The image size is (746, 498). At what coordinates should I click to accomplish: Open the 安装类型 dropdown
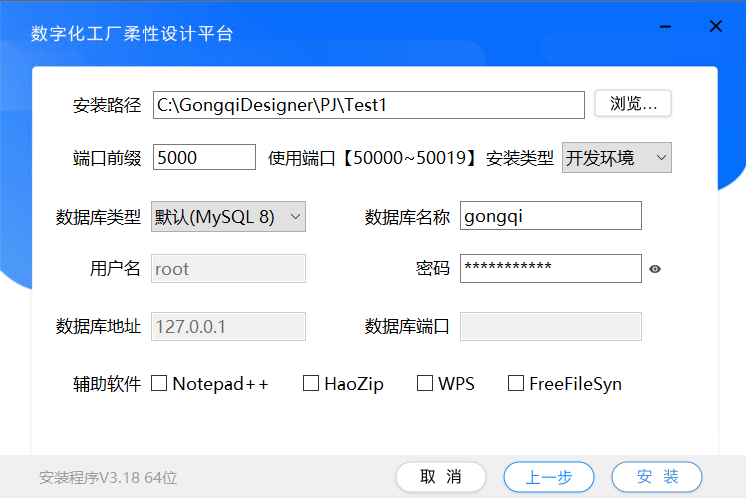click(x=616, y=158)
